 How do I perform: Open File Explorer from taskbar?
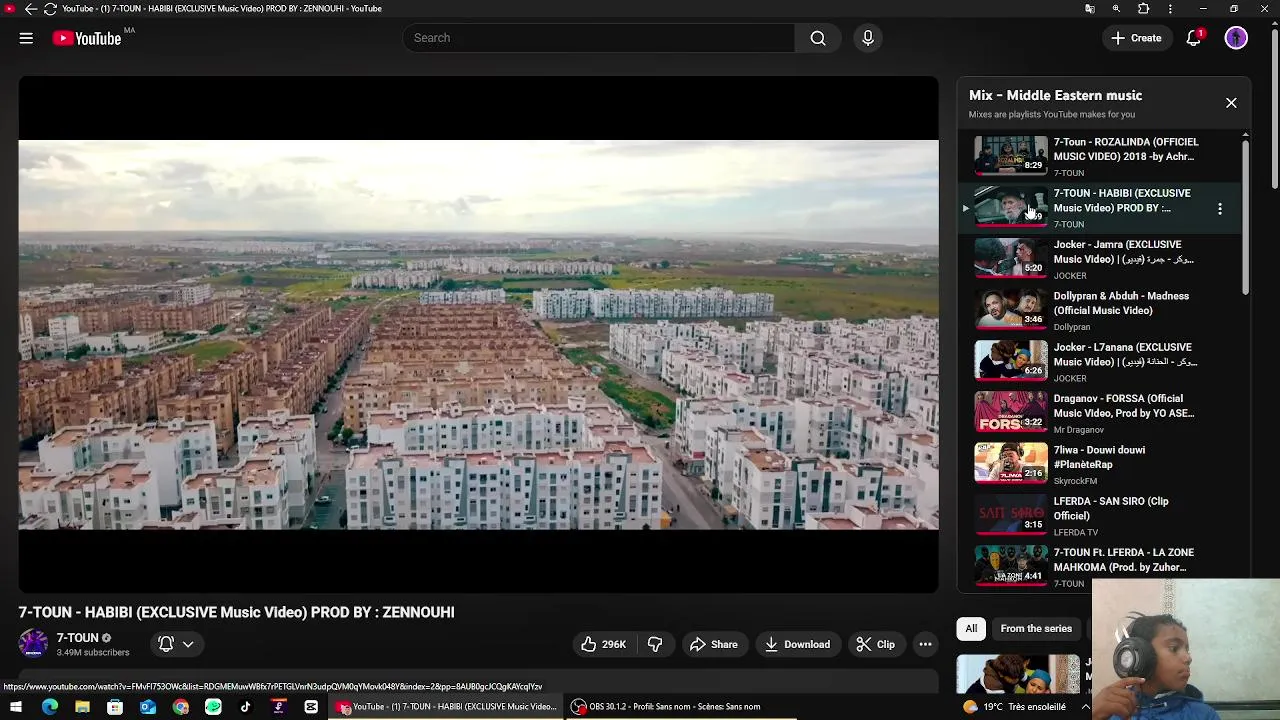pos(82,707)
